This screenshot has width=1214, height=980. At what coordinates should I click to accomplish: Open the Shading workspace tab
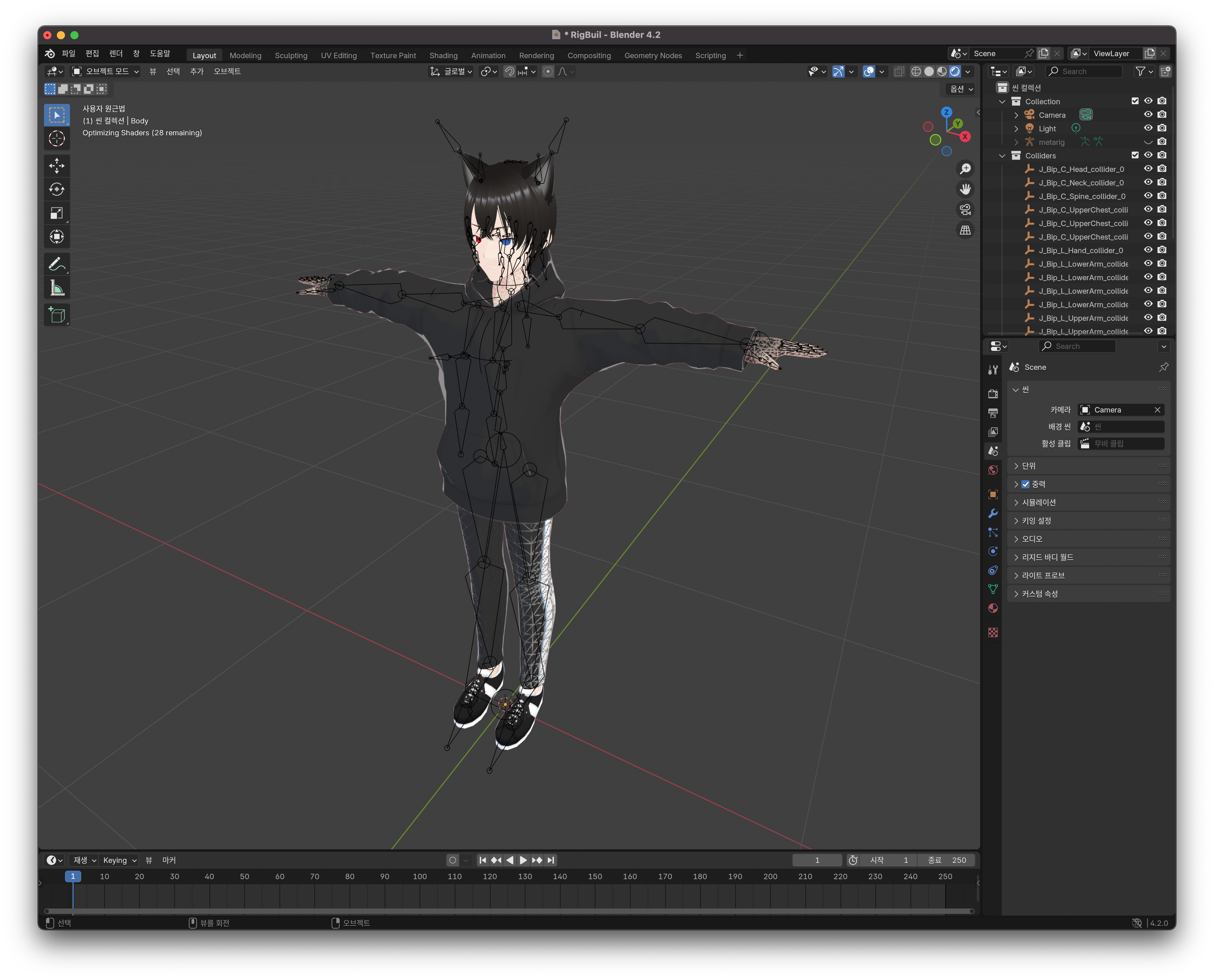click(x=443, y=55)
